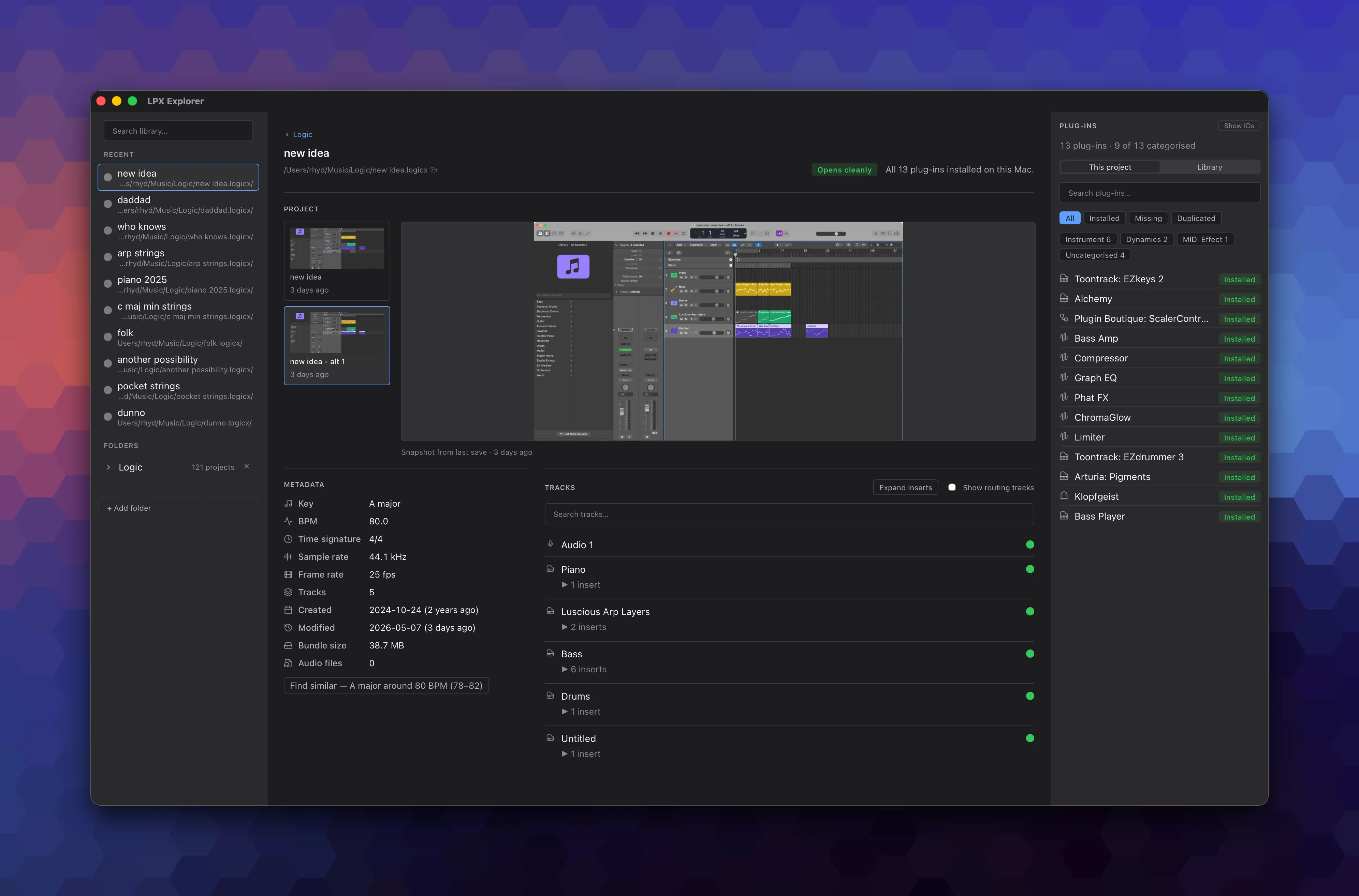Click the microphone icon on Audio 1 track
Image resolution: width=1359 pixels, height=896 pixels.
[x=550, y=544]
